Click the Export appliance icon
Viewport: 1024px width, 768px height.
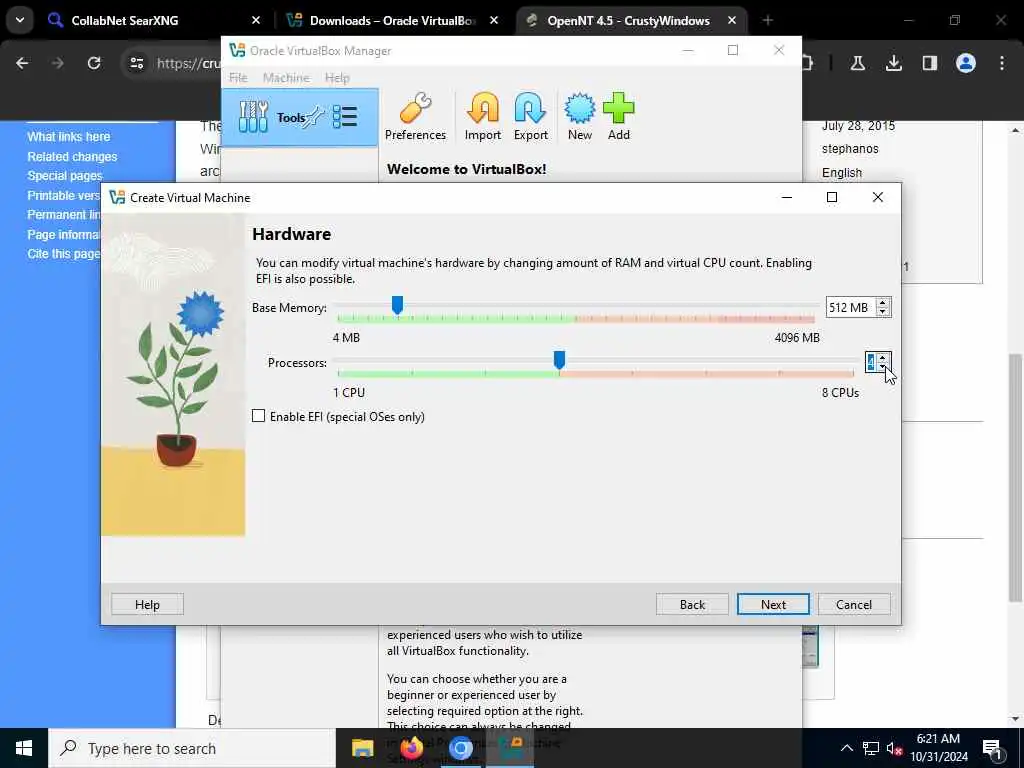[x=530, y=117]
